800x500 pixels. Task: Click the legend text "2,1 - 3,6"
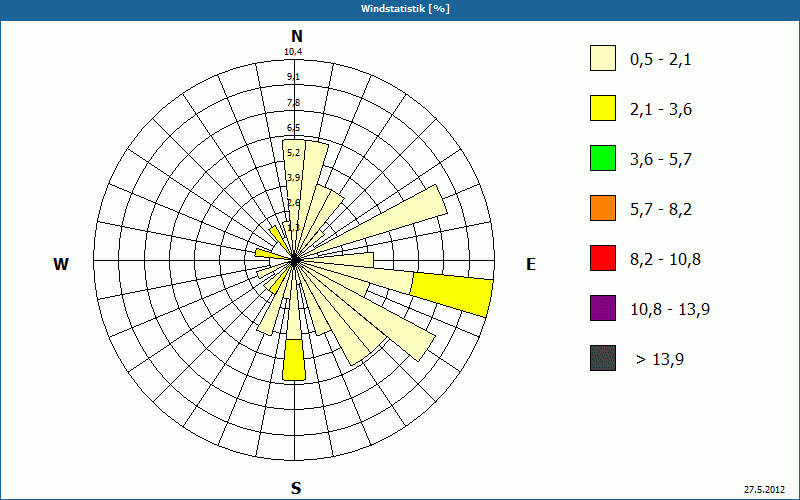coord(661,110)
